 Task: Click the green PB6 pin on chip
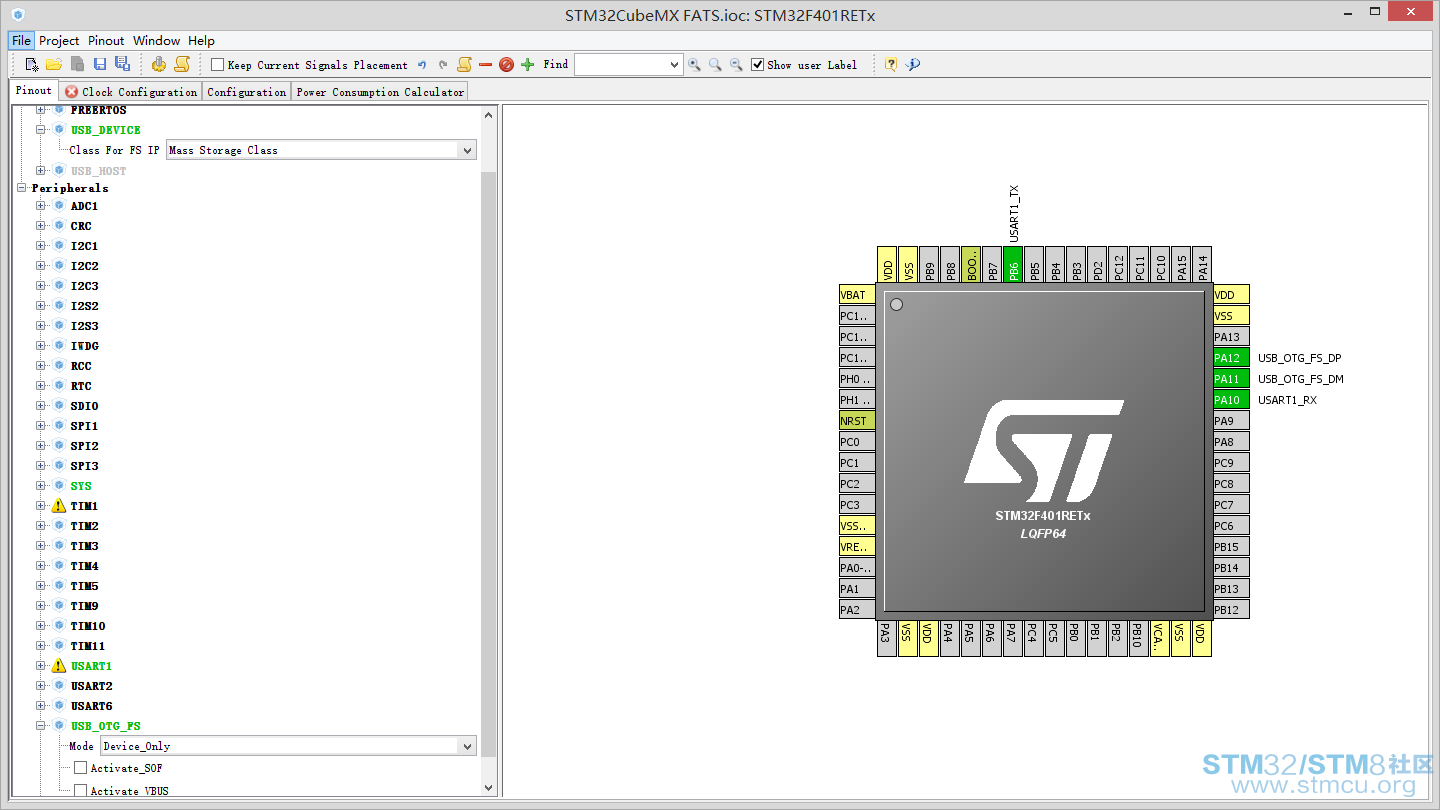1013,265
